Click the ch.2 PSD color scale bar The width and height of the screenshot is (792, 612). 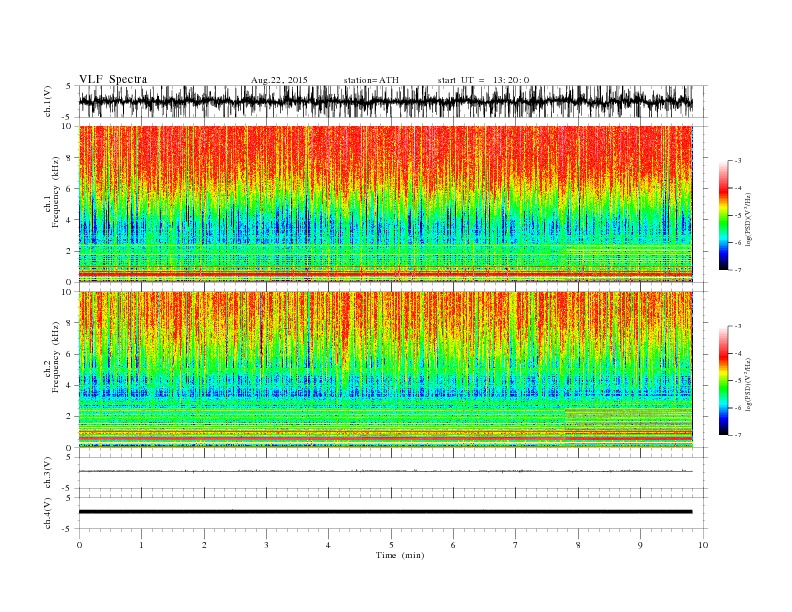tap(723, 381)
